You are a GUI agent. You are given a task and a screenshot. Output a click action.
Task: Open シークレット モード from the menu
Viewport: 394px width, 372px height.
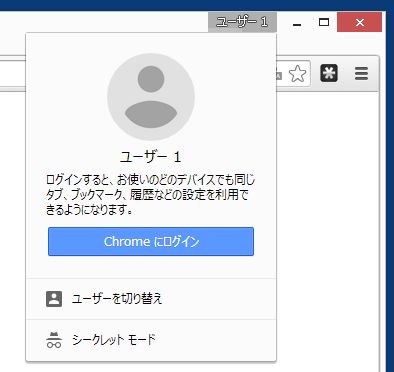(151, 340)
